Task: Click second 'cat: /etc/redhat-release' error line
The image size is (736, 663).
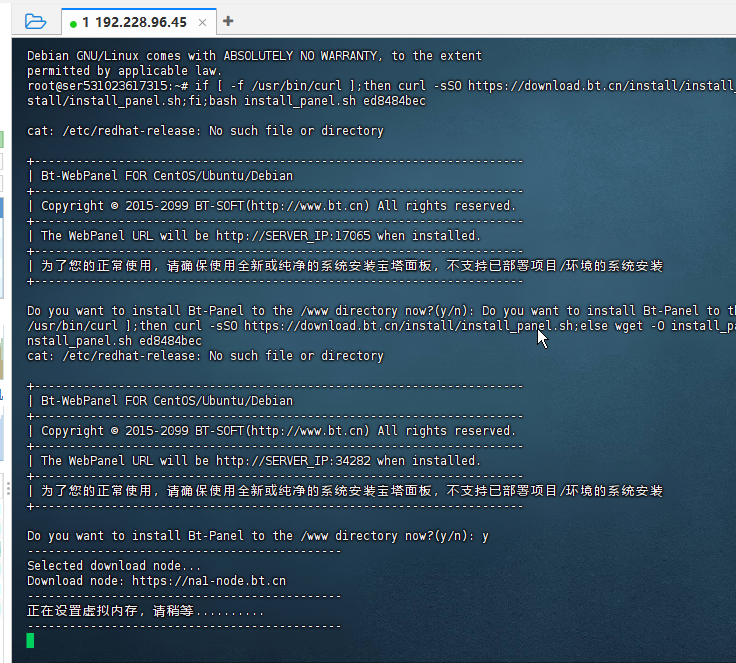Action: click(205, 356)
